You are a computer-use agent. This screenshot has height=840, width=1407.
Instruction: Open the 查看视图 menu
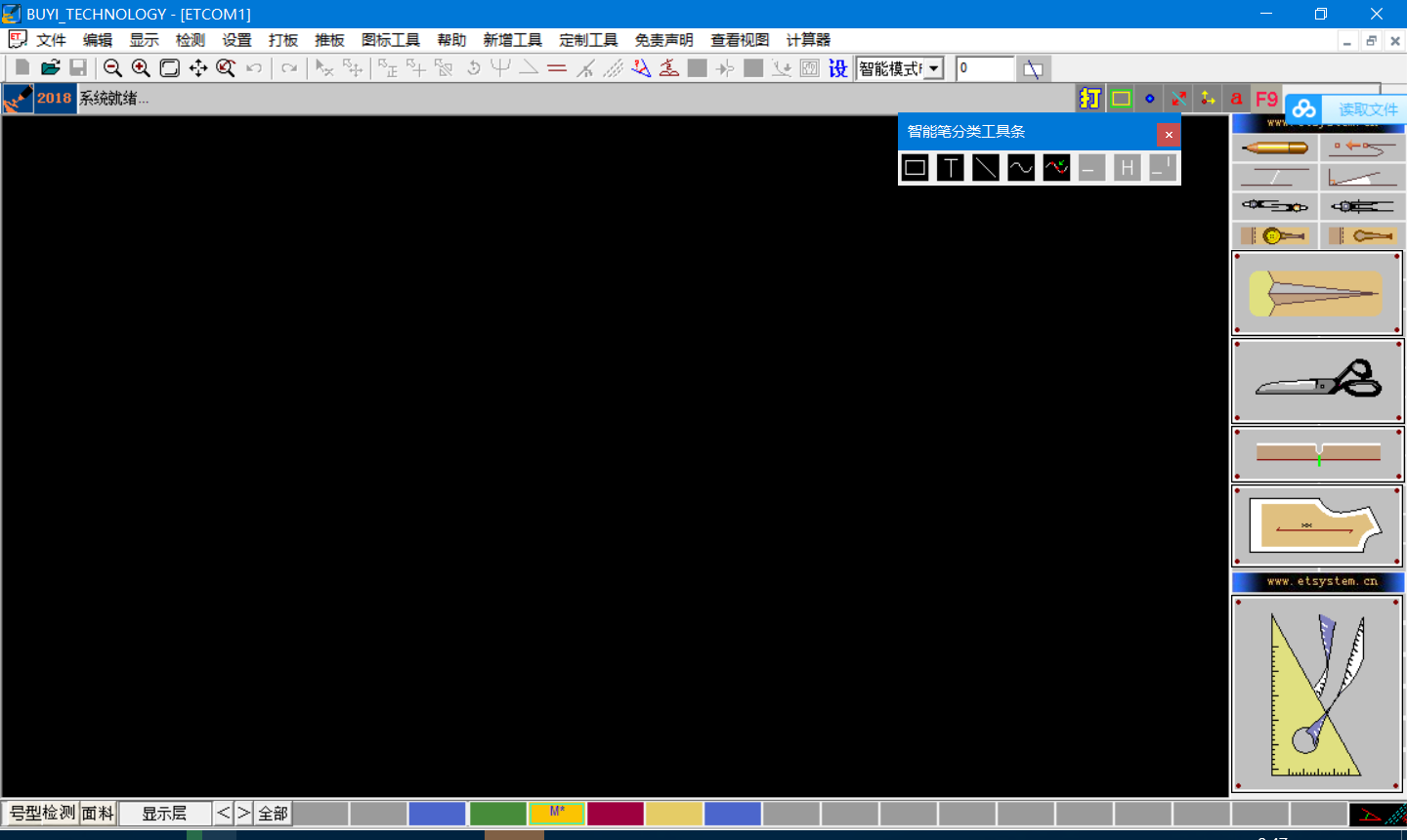740,40
